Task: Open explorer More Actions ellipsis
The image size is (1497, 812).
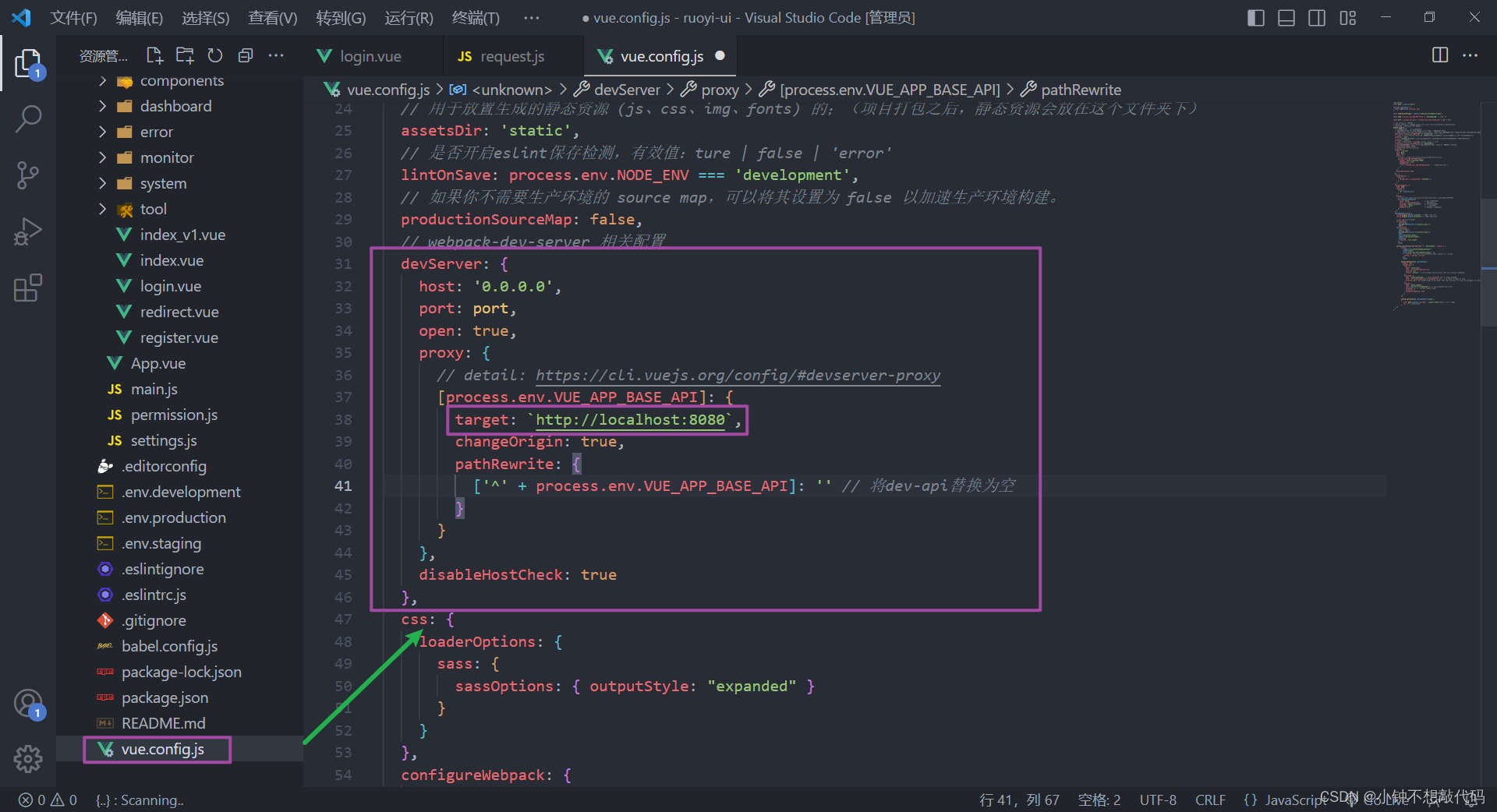Action: 276,55
